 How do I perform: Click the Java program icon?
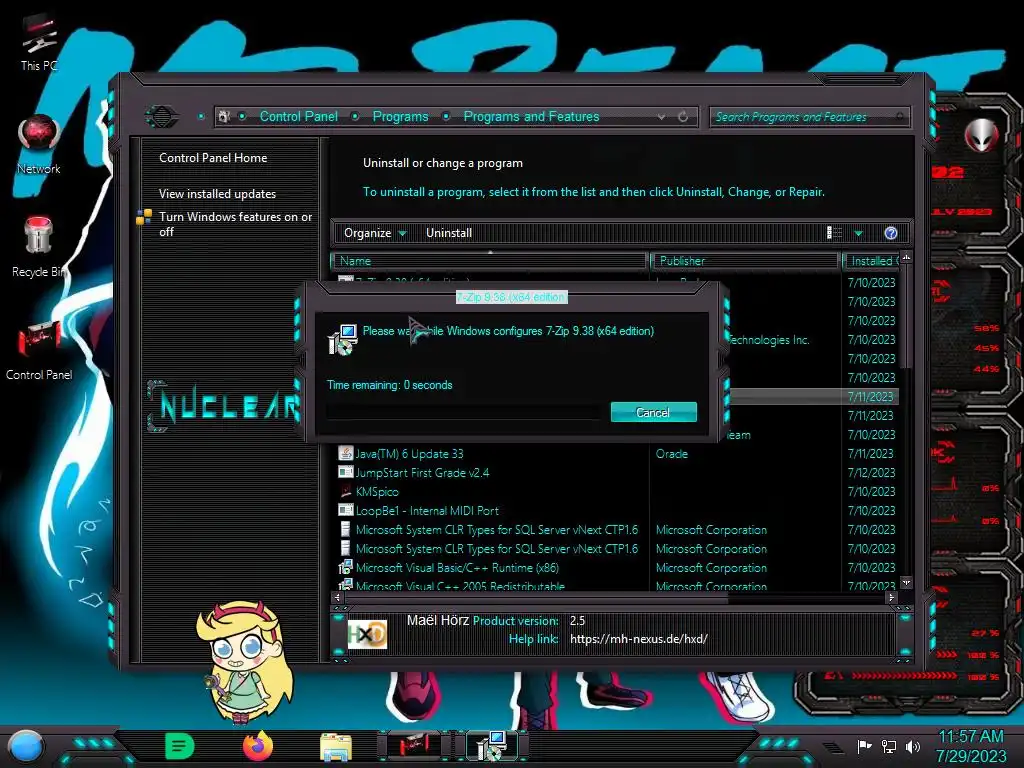[x=345, y=453]
